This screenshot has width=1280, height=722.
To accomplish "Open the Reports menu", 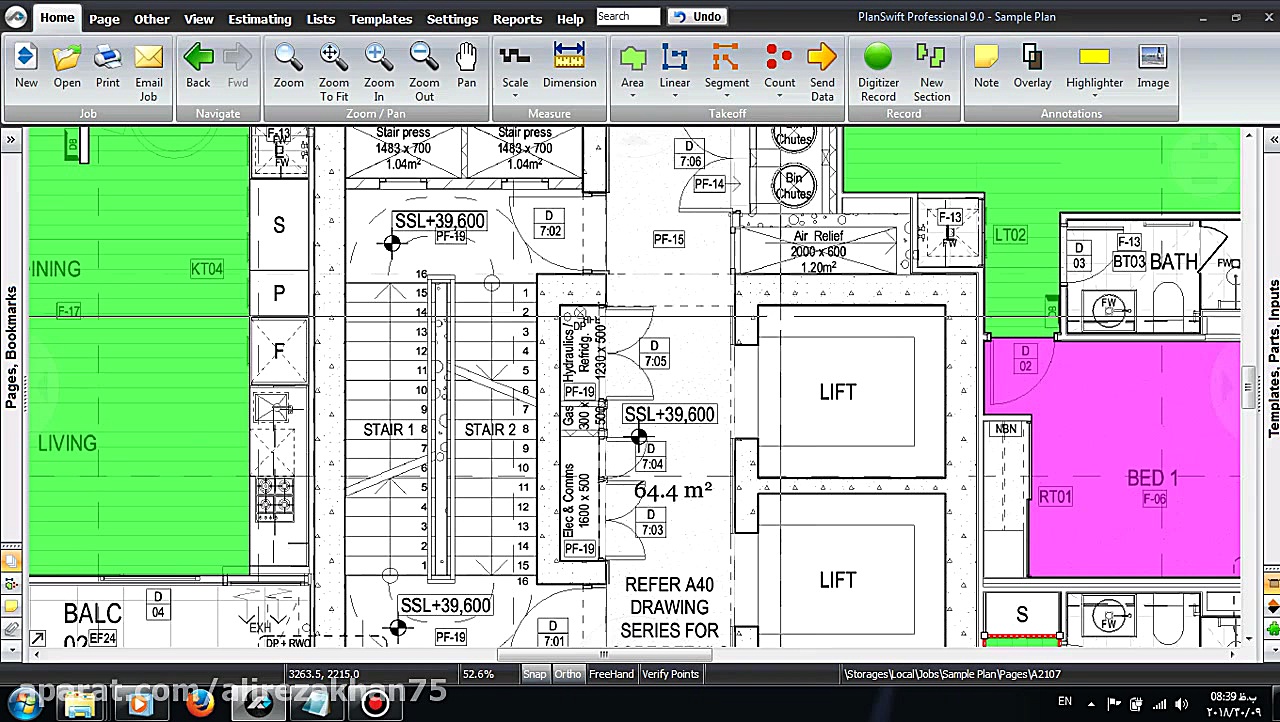I will click(517, 18).
